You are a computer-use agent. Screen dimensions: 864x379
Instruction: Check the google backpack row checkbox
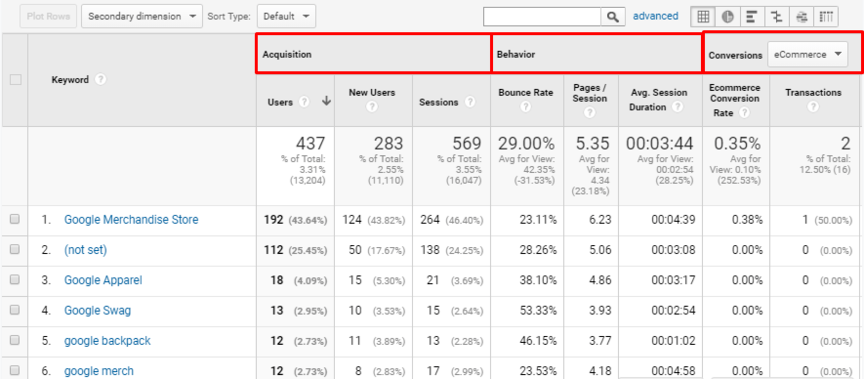pyautogui.click(x=15, y=340)
